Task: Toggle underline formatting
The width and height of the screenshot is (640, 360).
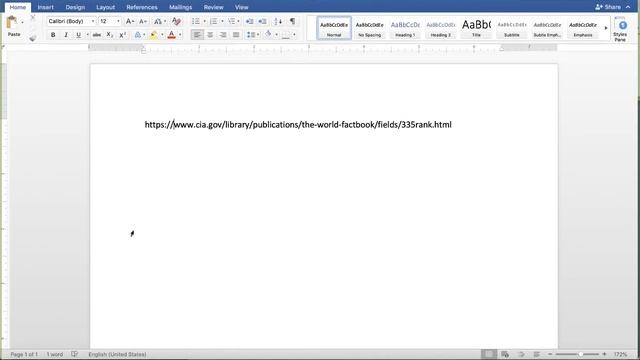Action: pos(78,35)
